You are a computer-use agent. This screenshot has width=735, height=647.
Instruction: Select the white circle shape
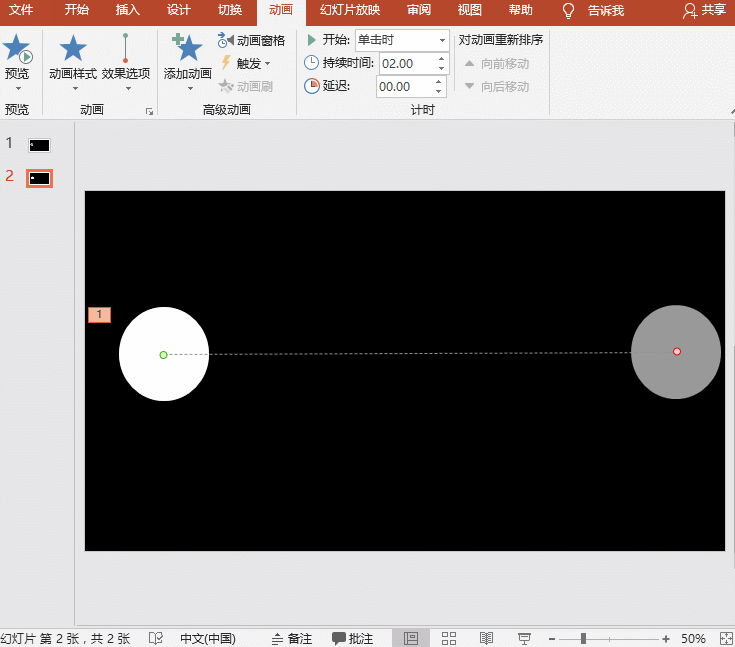(x=164, y=354)
